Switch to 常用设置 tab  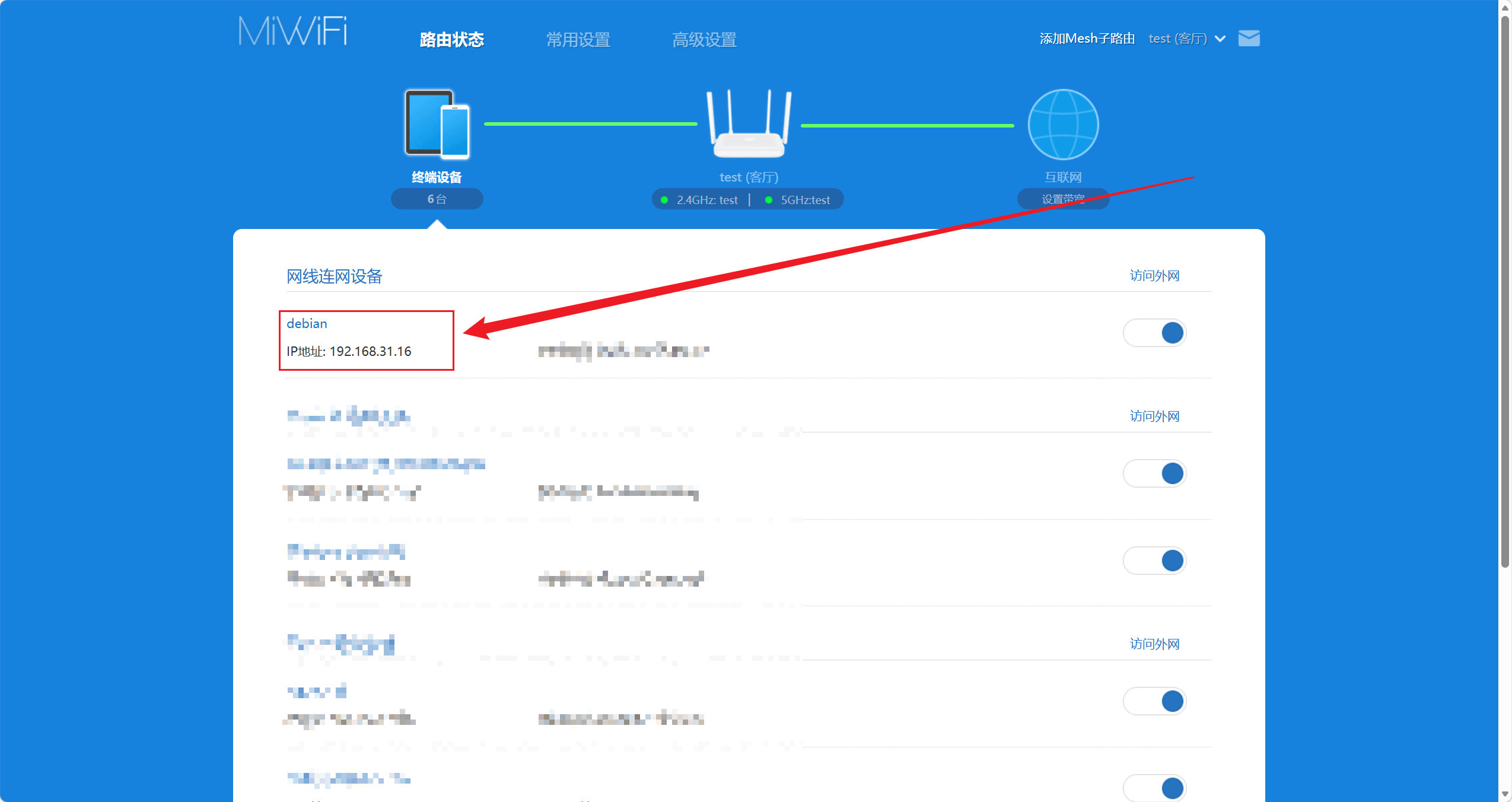pyautogui.click(x=578, y=40)
